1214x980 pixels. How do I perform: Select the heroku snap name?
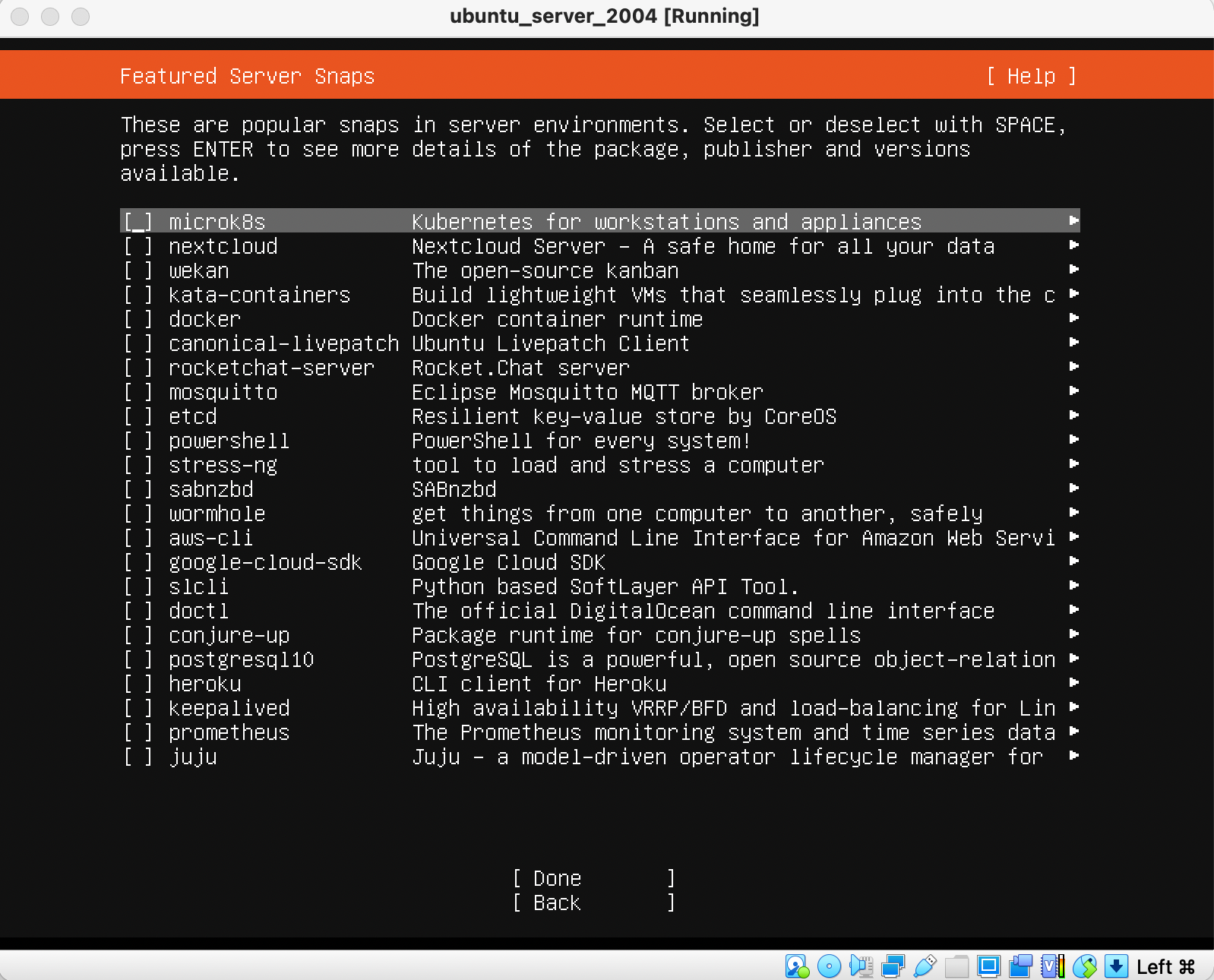coord(204,684)
